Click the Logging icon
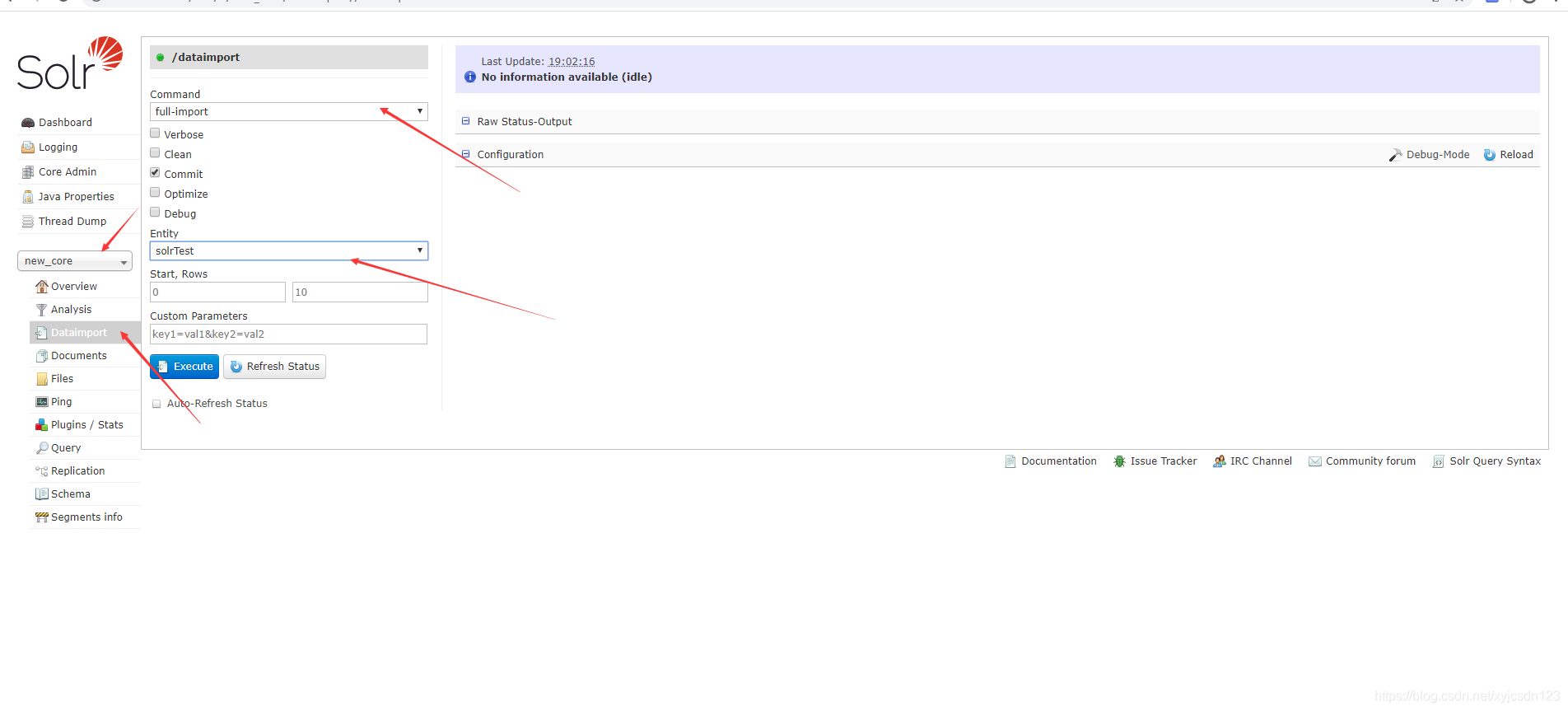The height and width of the screenshot is (711, 1568). click(x=27, y=147)
